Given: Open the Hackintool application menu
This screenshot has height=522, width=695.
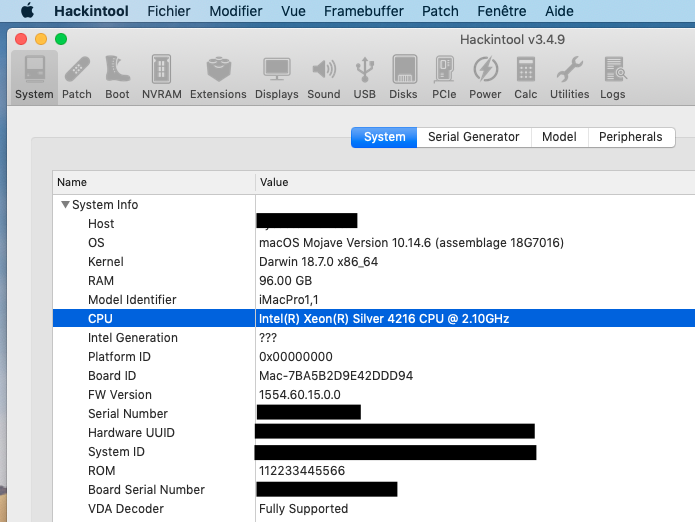Looking at the screenshot, I should [91, 11].
